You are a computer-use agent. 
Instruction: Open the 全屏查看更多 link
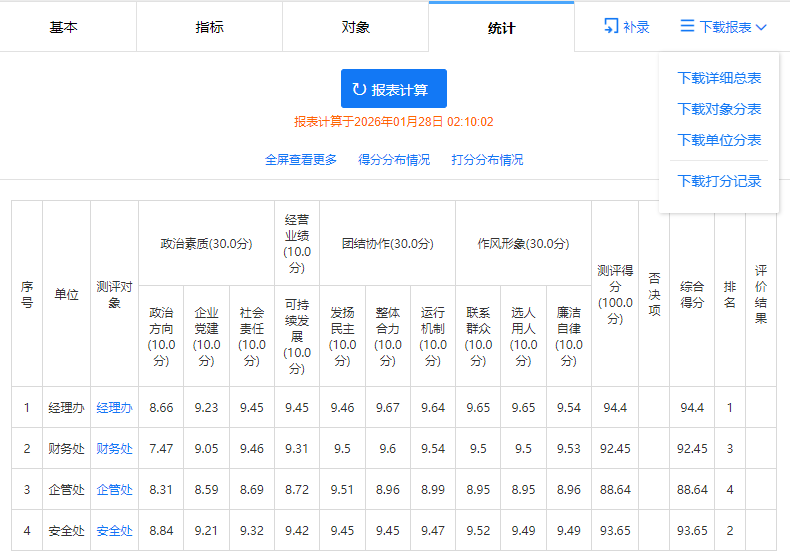pos(301,160)
